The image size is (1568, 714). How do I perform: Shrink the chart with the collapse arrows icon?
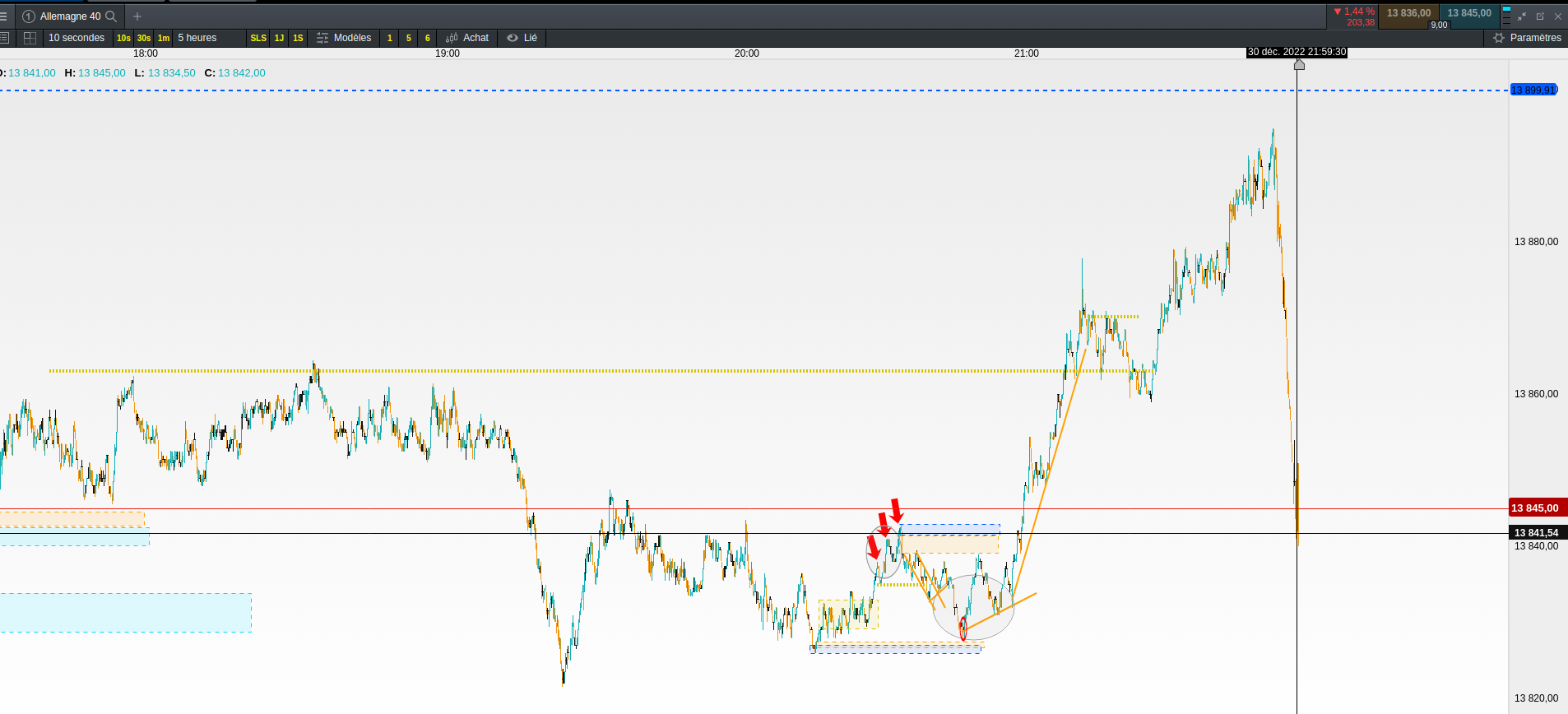(x=1522, y=16)
